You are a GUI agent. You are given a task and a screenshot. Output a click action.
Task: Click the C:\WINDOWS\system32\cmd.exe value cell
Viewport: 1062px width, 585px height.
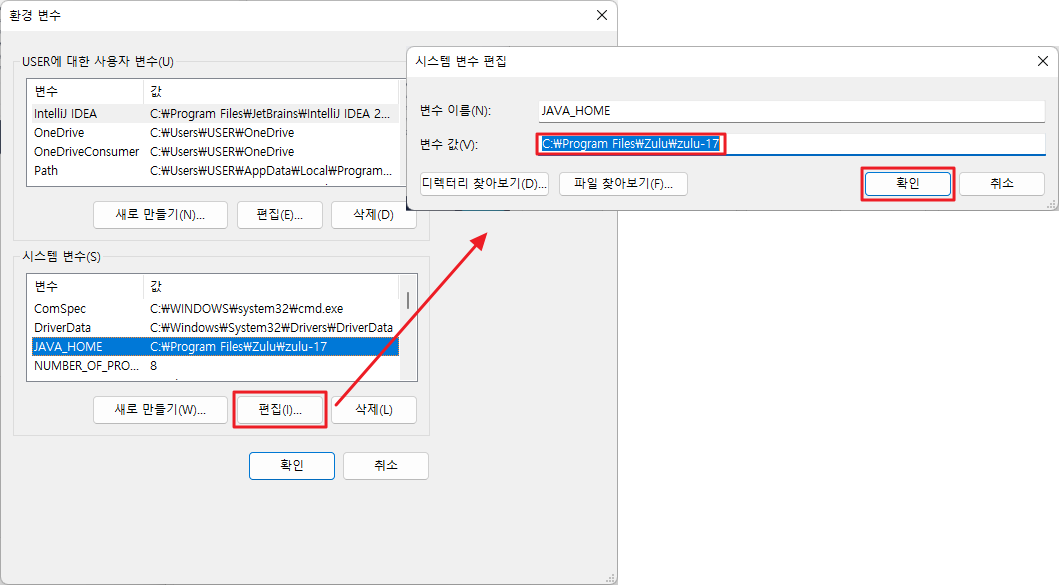(x=247, y=309)
